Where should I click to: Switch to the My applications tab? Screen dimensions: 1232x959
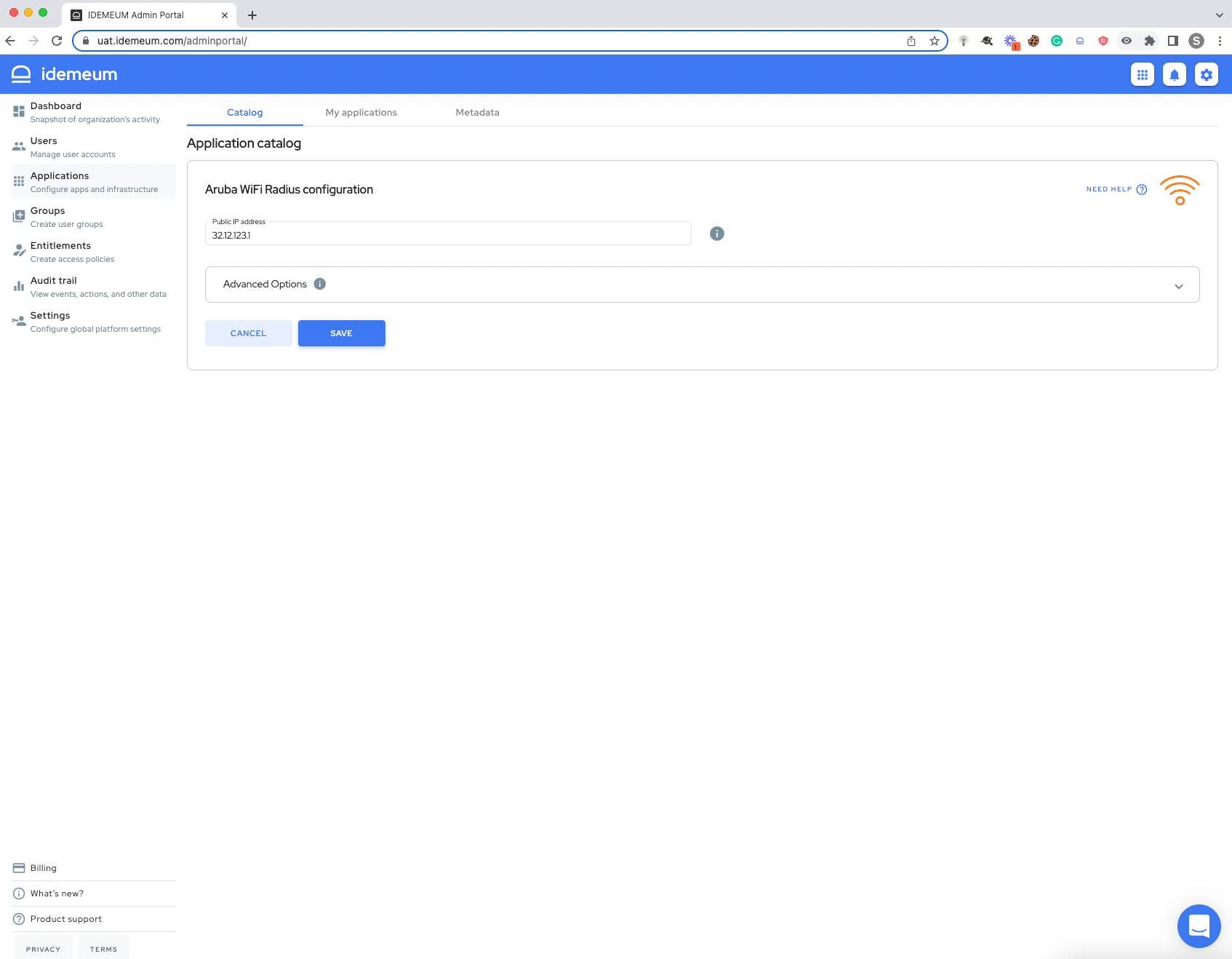pyautogui.click(x=361, y=113)
